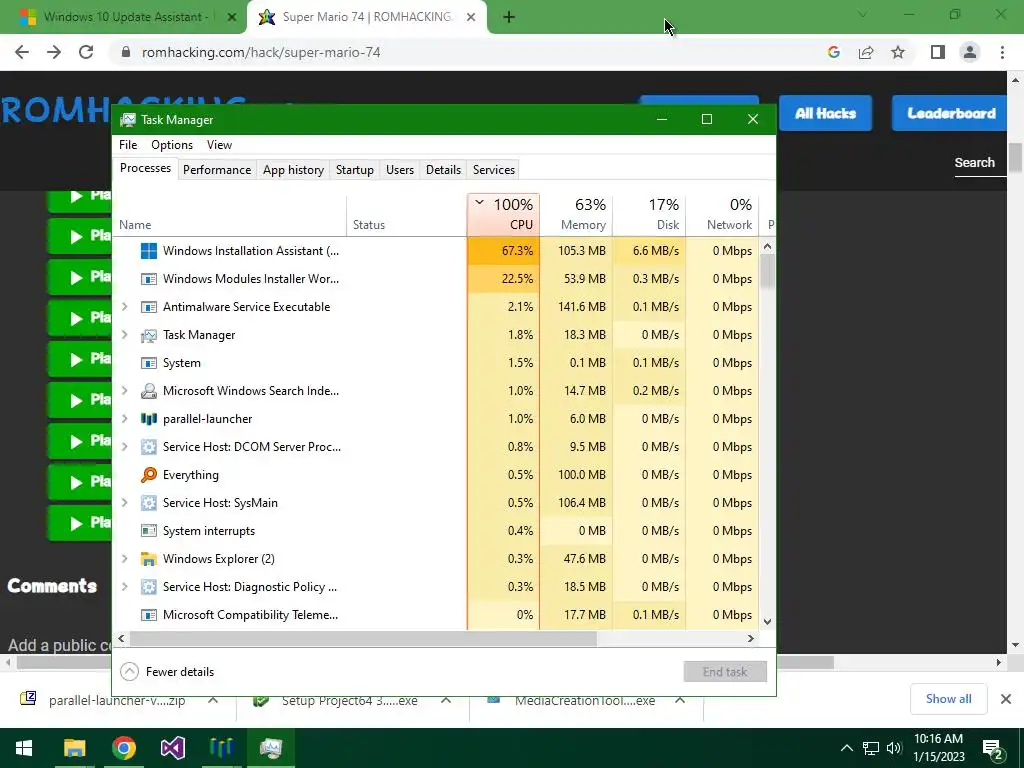Viewport: 1024px width, 768px height.
Task: Open Visual Studio from the taskbar
Action: (x=172, y=748)
